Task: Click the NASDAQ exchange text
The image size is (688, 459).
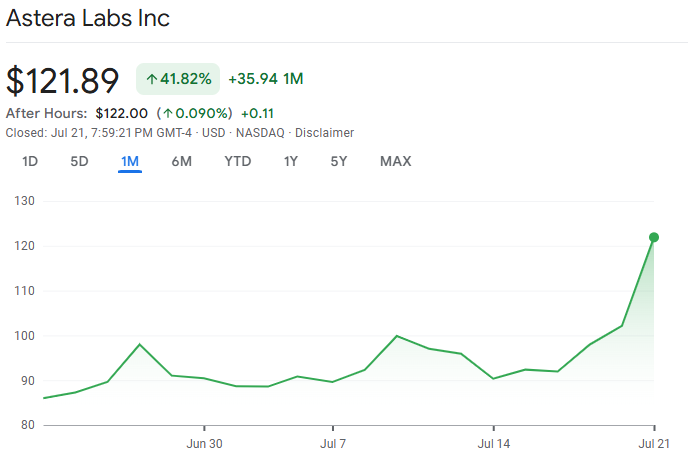Action: 260,133
